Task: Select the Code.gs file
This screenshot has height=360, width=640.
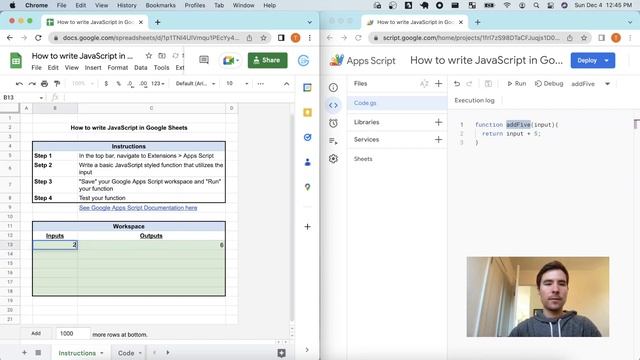Action: (x=398, y=103)
